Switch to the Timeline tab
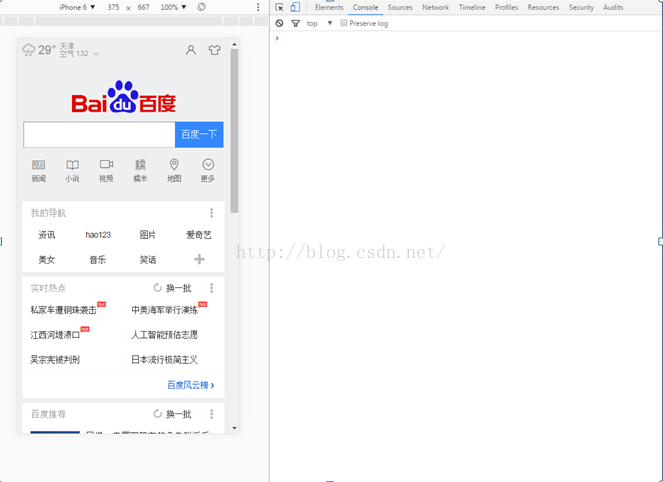This screenshot has height=482, width=663. (x=472, y=7)
